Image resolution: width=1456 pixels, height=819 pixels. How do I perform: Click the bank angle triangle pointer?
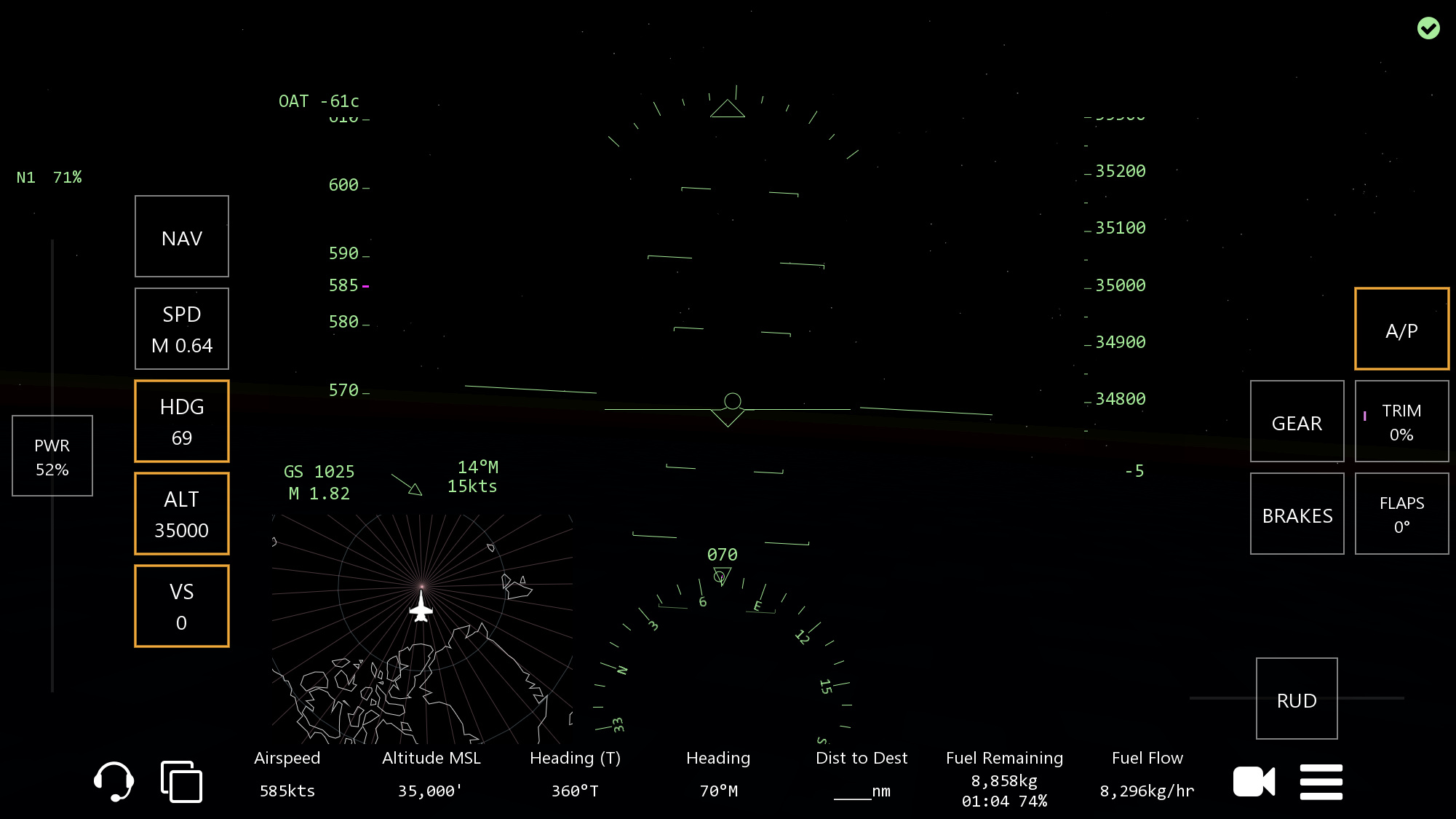click(727, 109)
